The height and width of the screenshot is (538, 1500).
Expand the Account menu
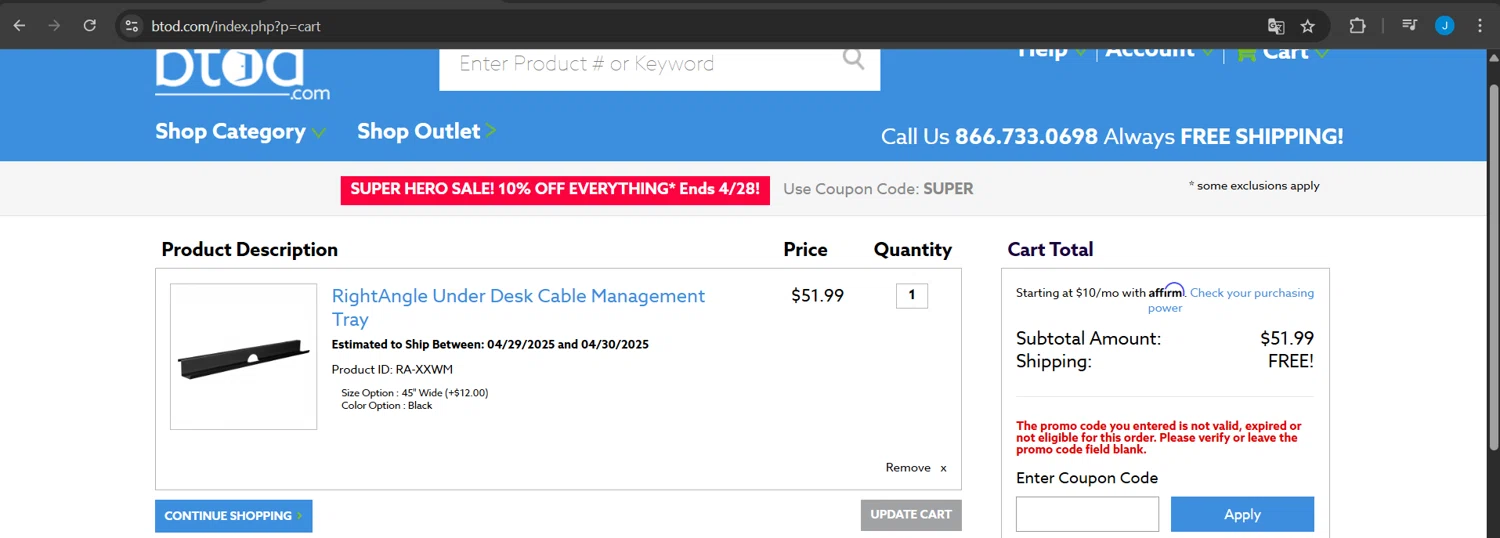click(1160, 52)
